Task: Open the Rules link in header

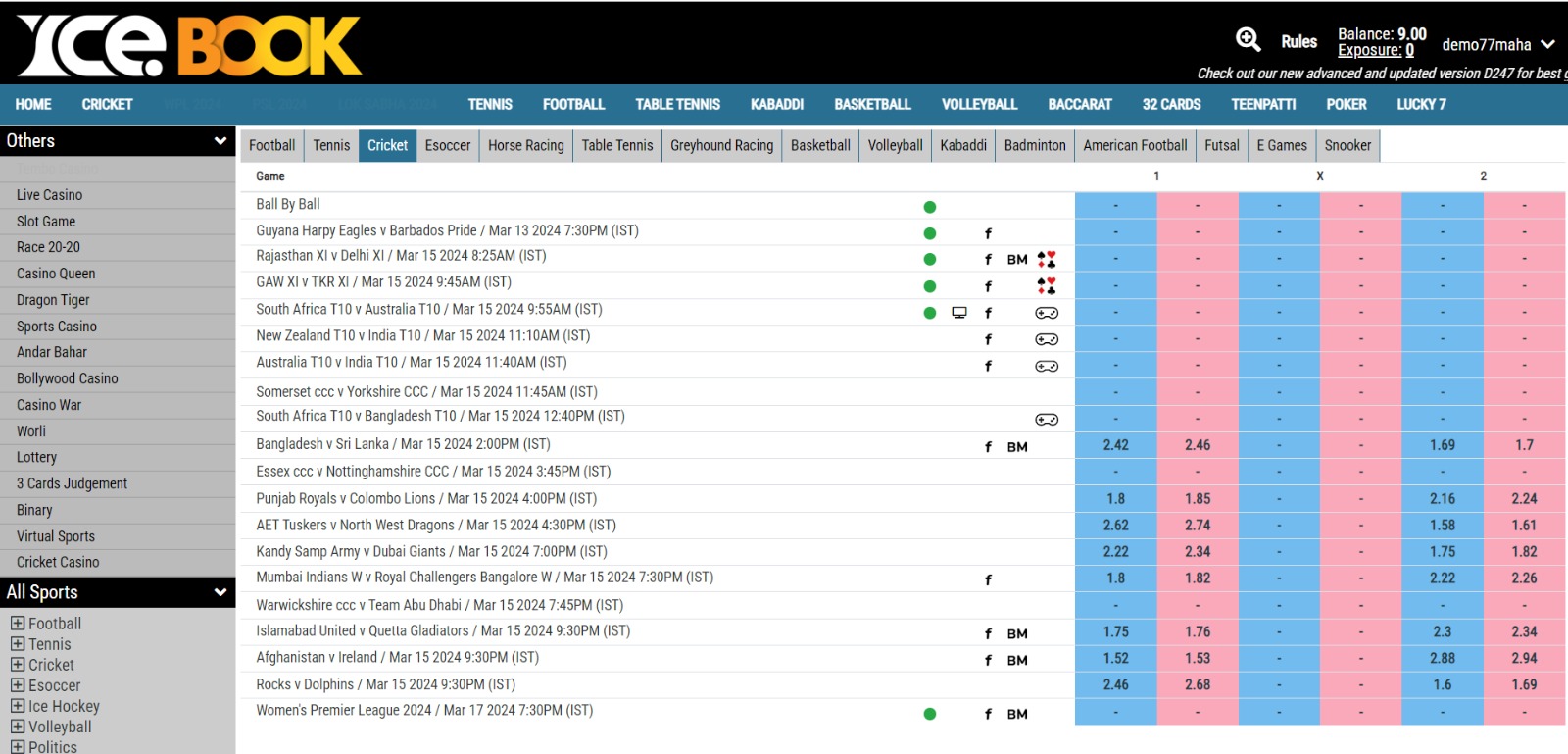Action: tap(1298, 42)
